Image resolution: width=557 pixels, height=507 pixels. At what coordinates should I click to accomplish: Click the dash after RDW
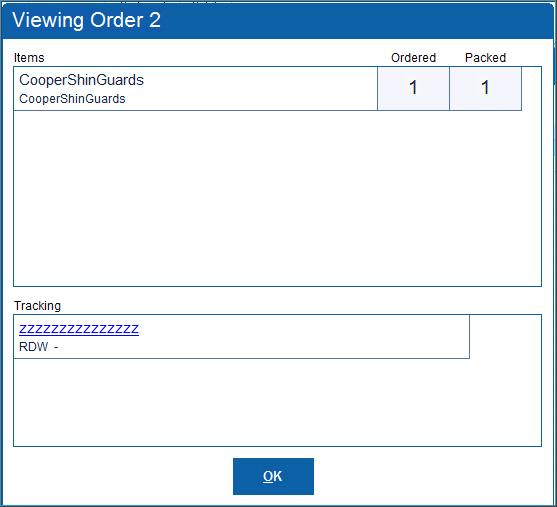point(56,347)
